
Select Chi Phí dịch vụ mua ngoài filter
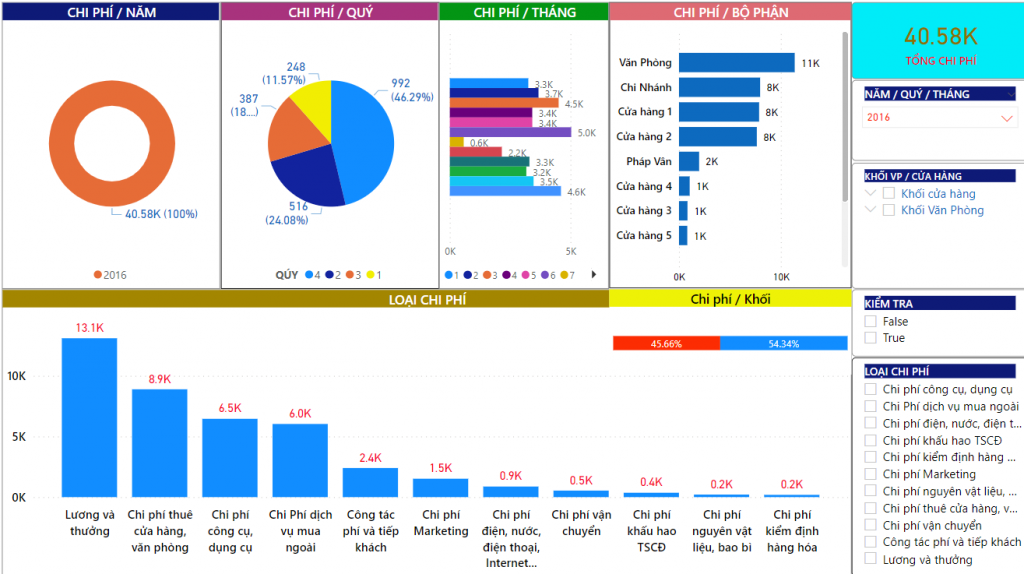871,406
